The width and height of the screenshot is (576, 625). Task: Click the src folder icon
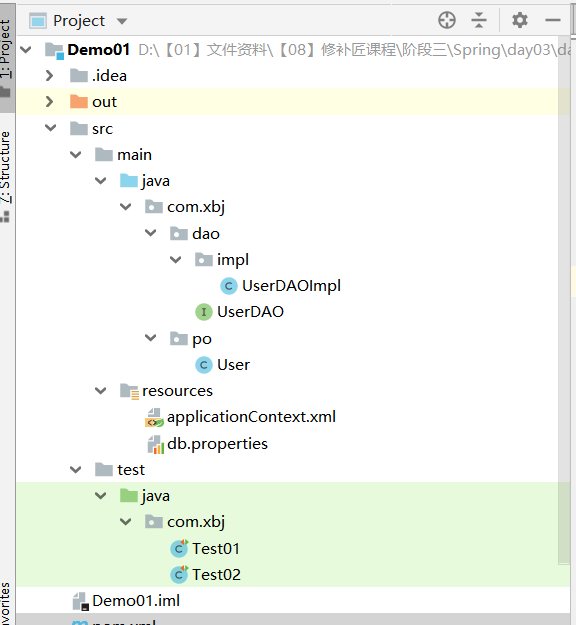pyautogui.click(x=79, y=128)
